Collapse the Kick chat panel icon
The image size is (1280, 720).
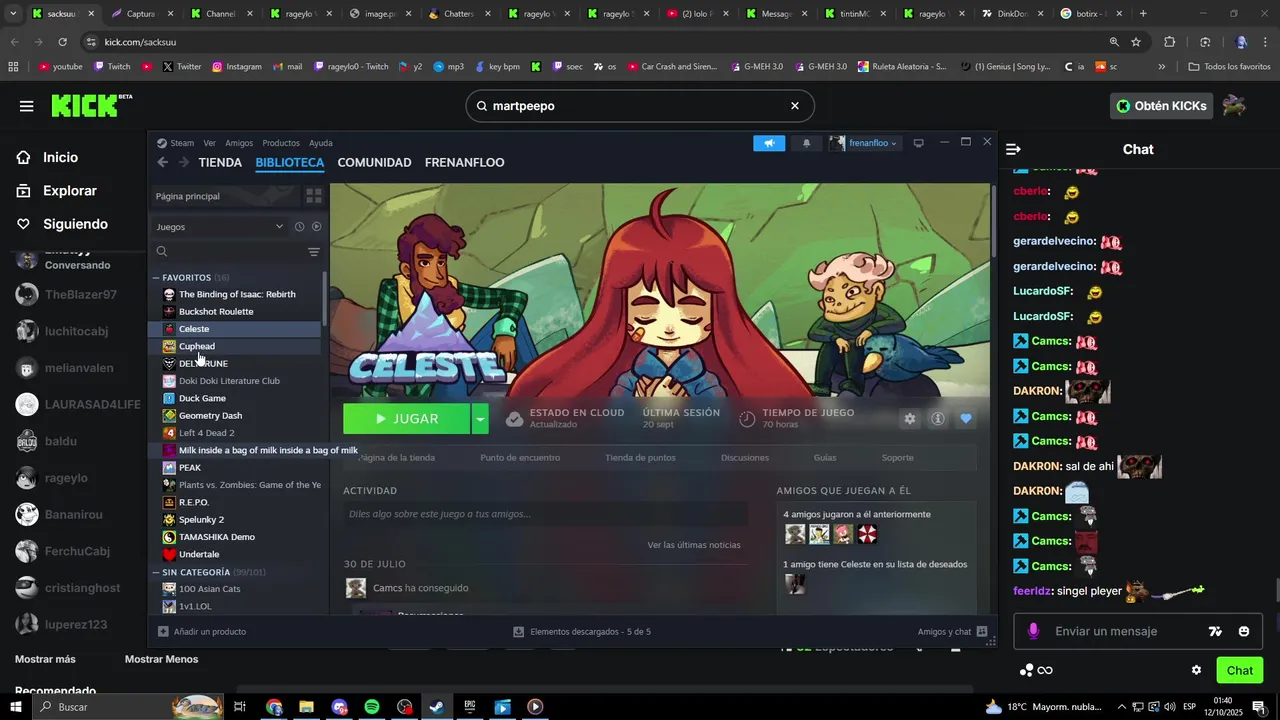pos(1013,149)
